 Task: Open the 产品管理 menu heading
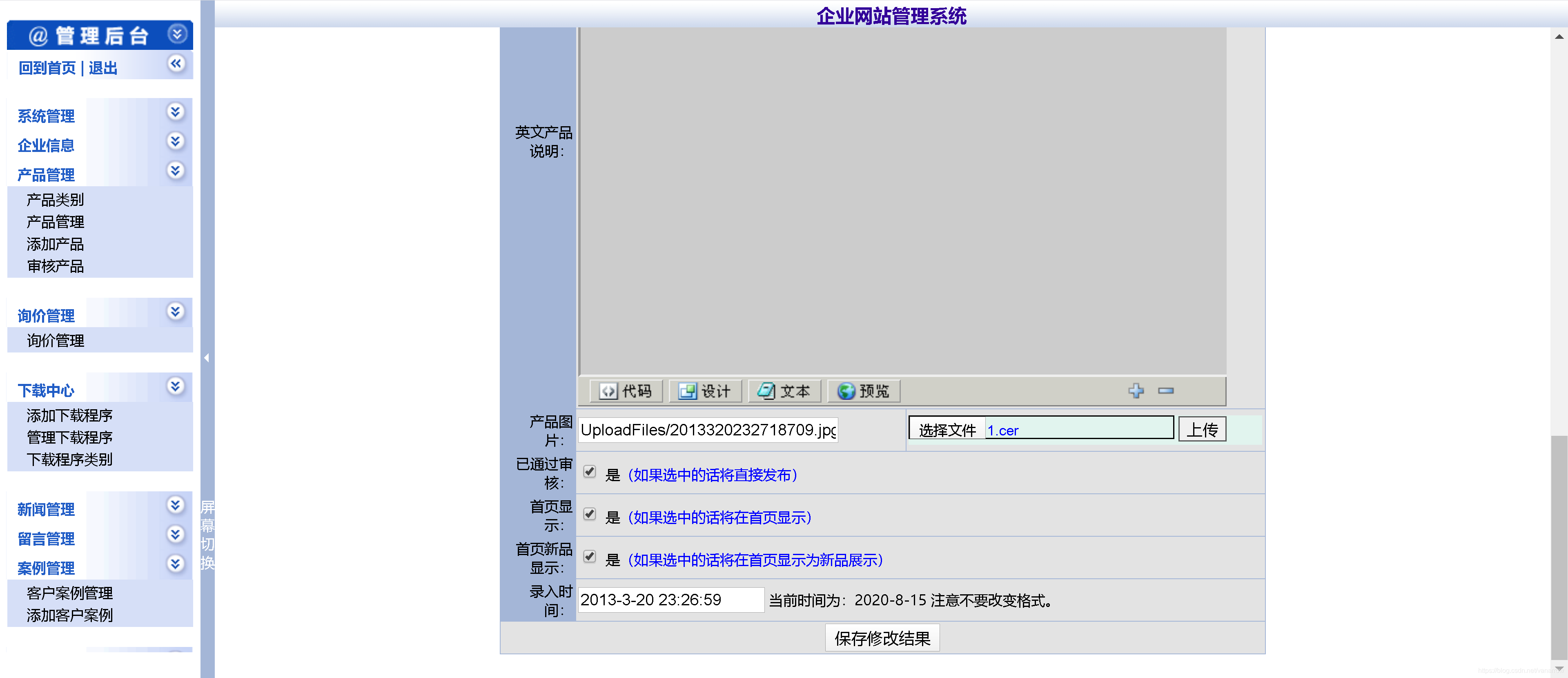(x=46, y=175)
